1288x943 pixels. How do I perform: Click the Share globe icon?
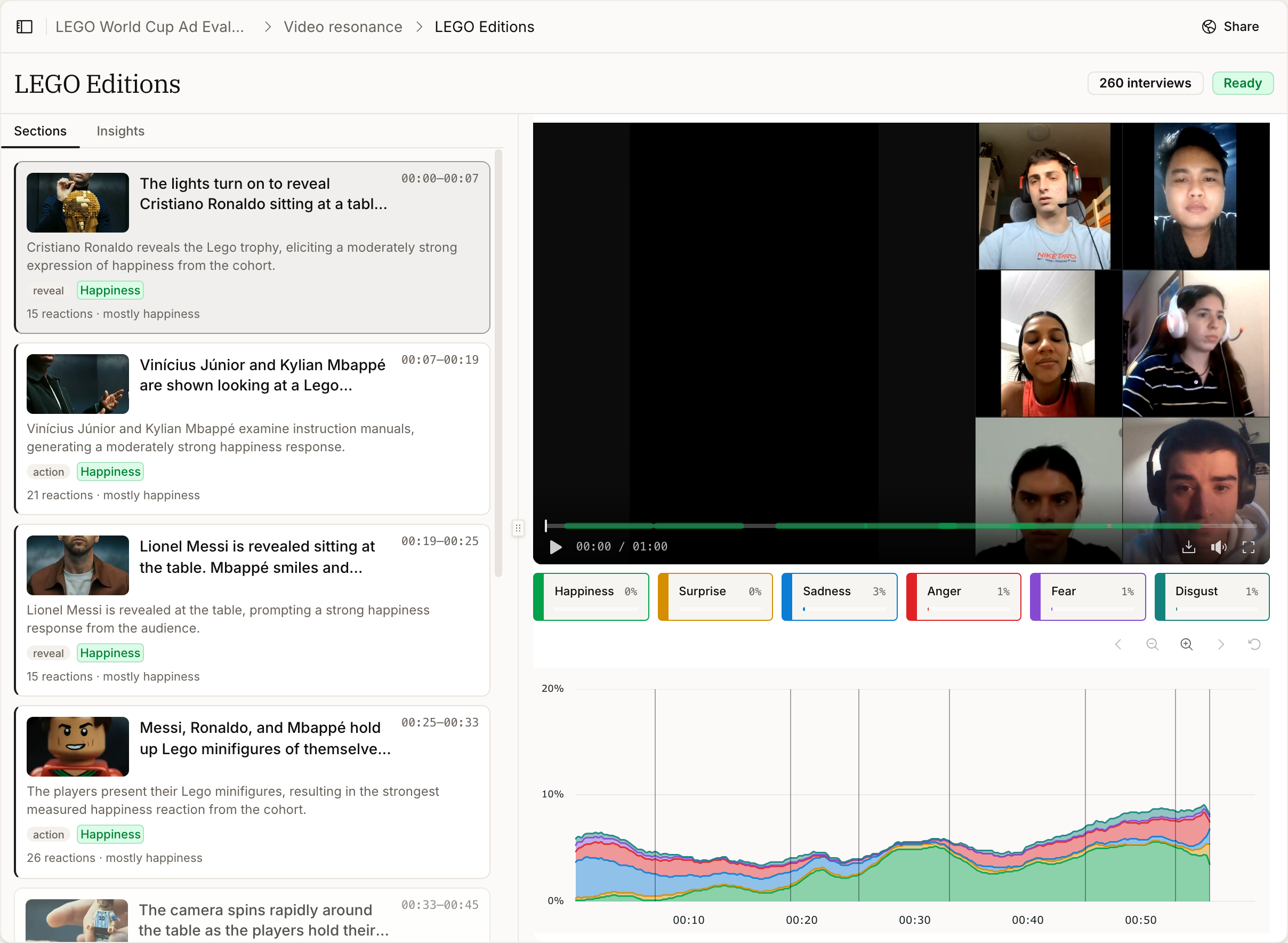coord(1209,27)
